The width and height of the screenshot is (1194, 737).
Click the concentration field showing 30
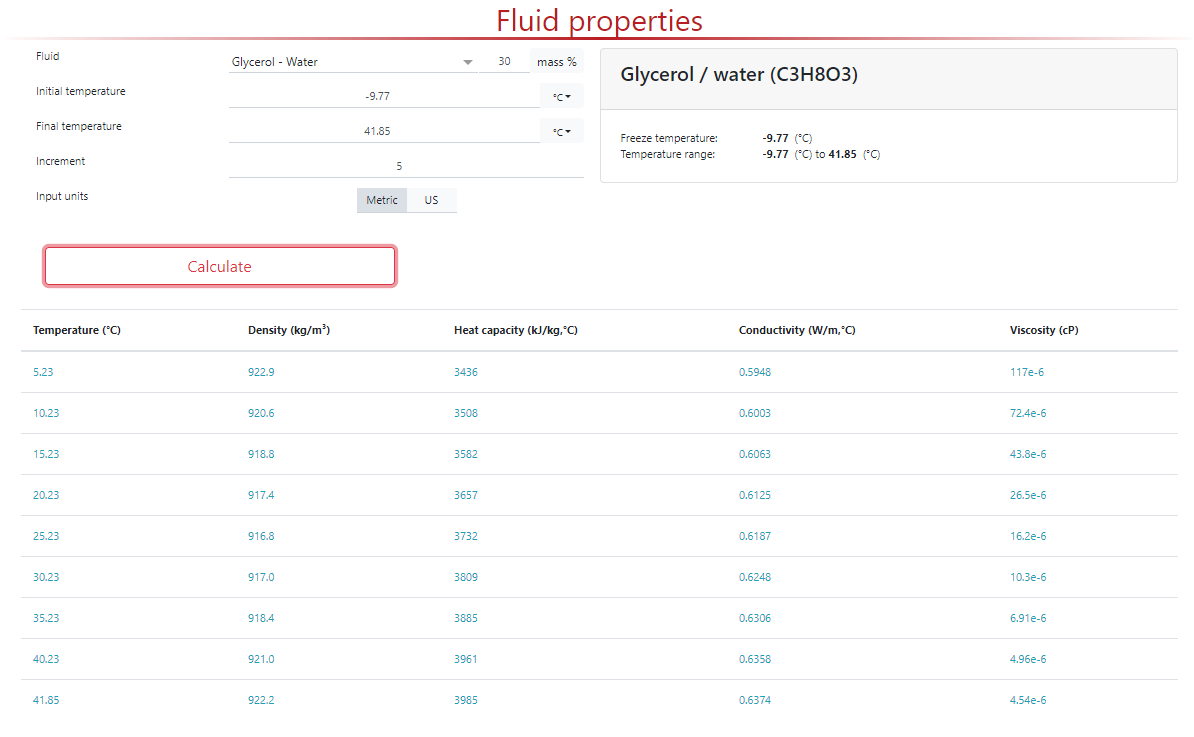click(505, 61)
